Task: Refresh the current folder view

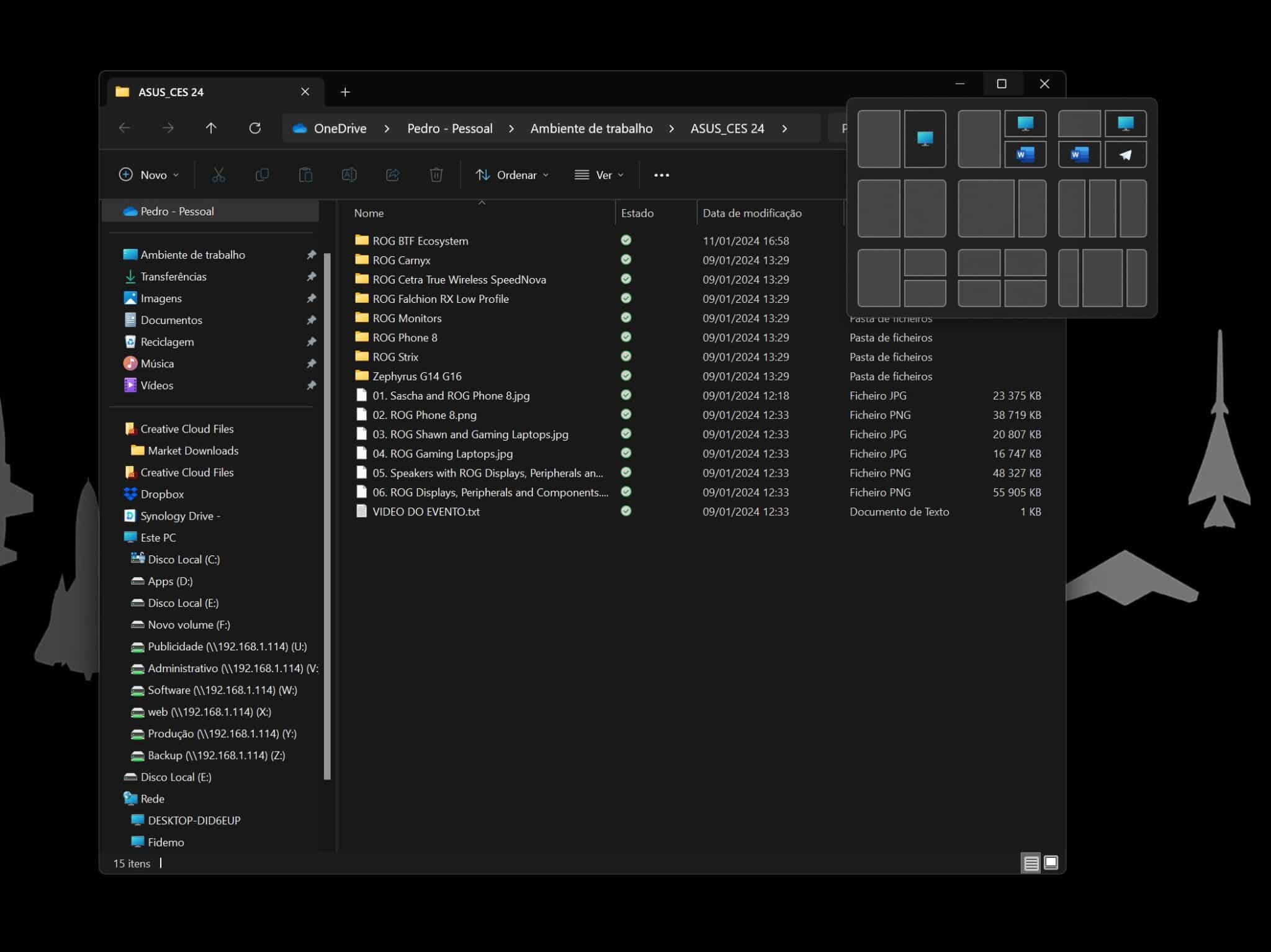Action: click(x=254, y=128)
